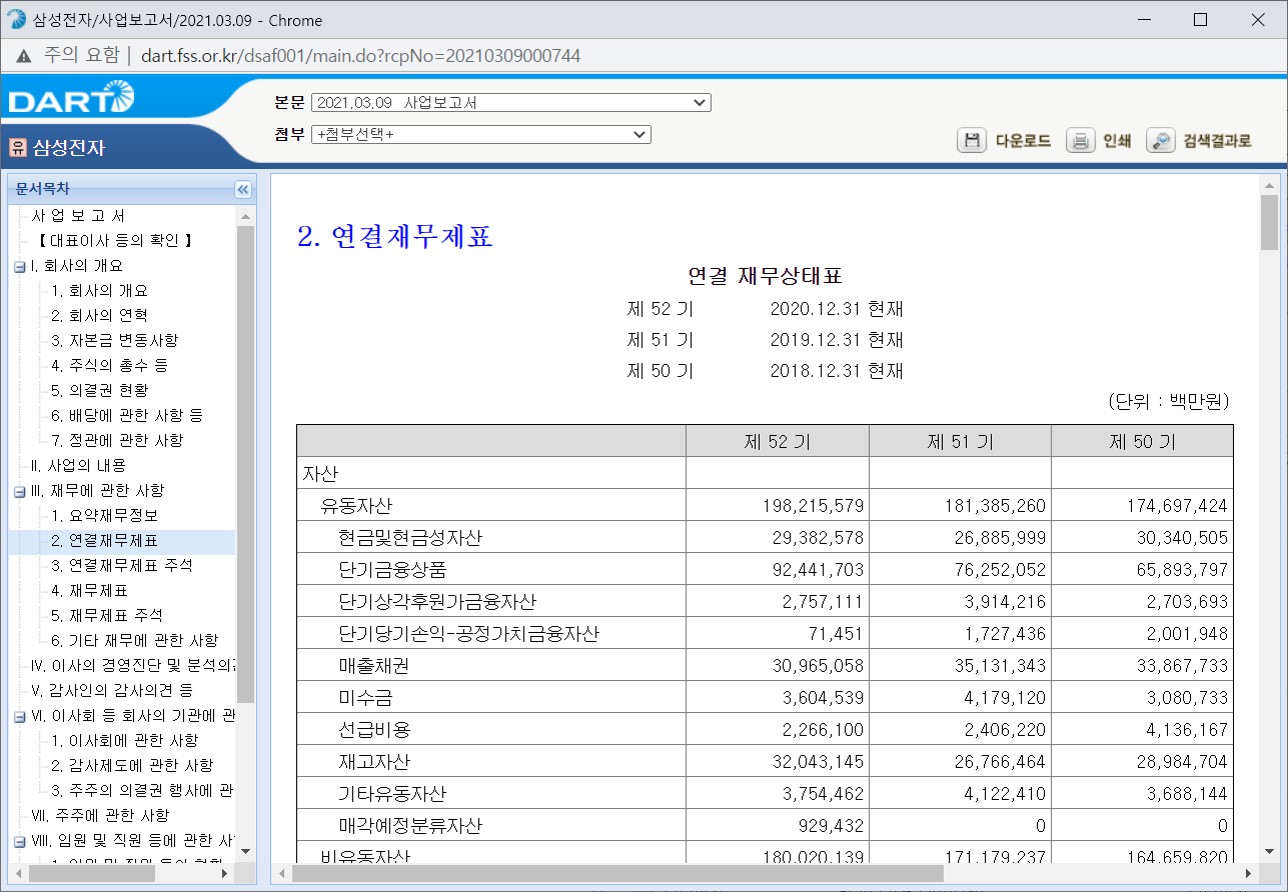
Task: Click the 미수금 value 4,179,120
Action: [1005, 698]
